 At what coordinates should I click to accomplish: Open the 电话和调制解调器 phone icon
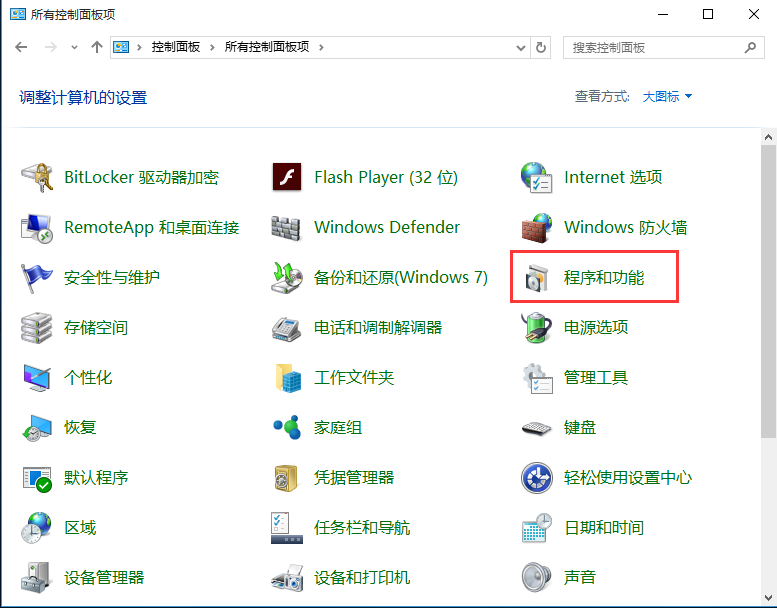(x=286, y=328)
